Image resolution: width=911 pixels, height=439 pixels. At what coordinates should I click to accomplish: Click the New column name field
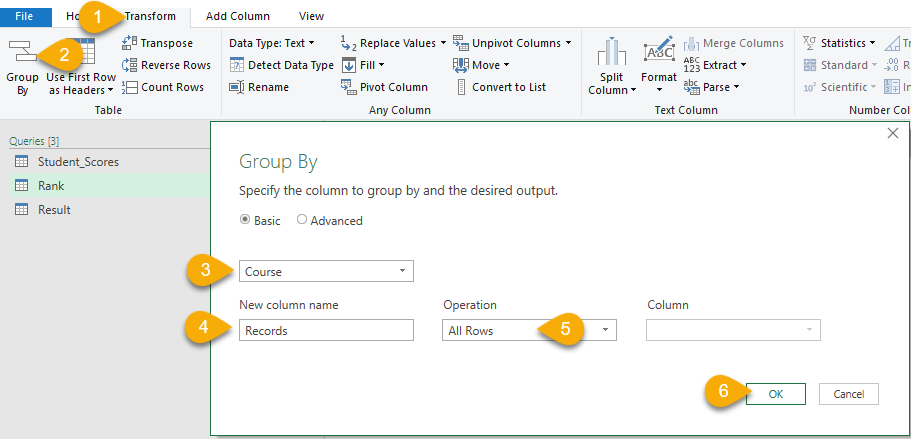(x=326, y=331)
